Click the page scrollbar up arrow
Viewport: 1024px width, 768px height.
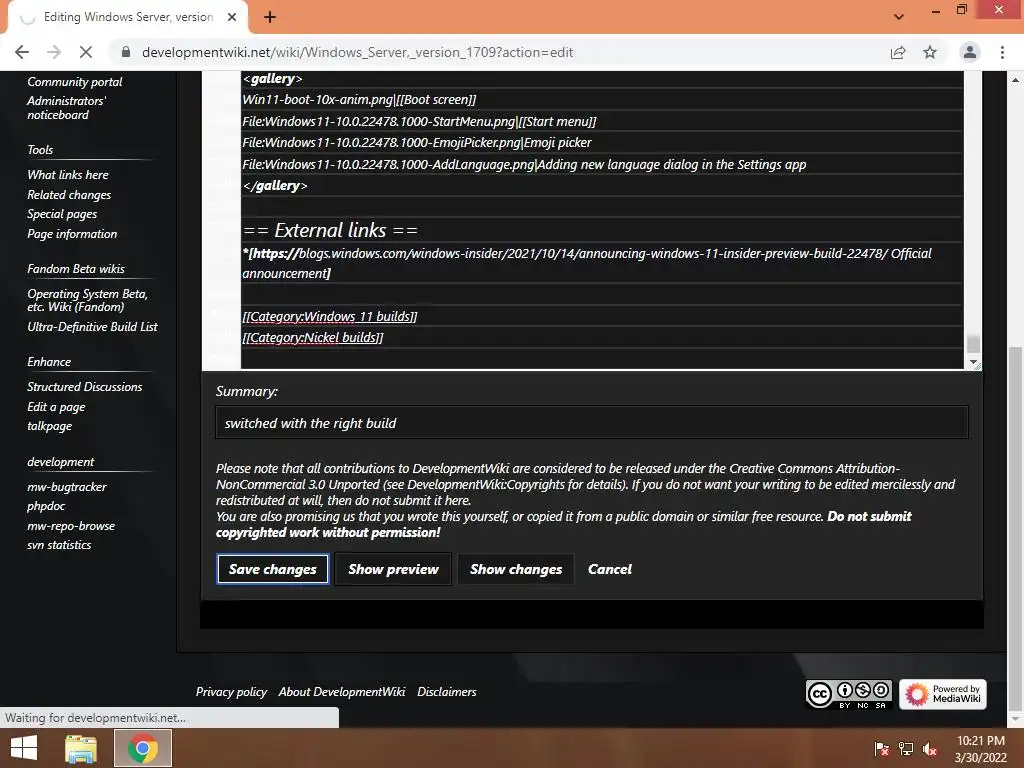click(x=1015, y=80)
